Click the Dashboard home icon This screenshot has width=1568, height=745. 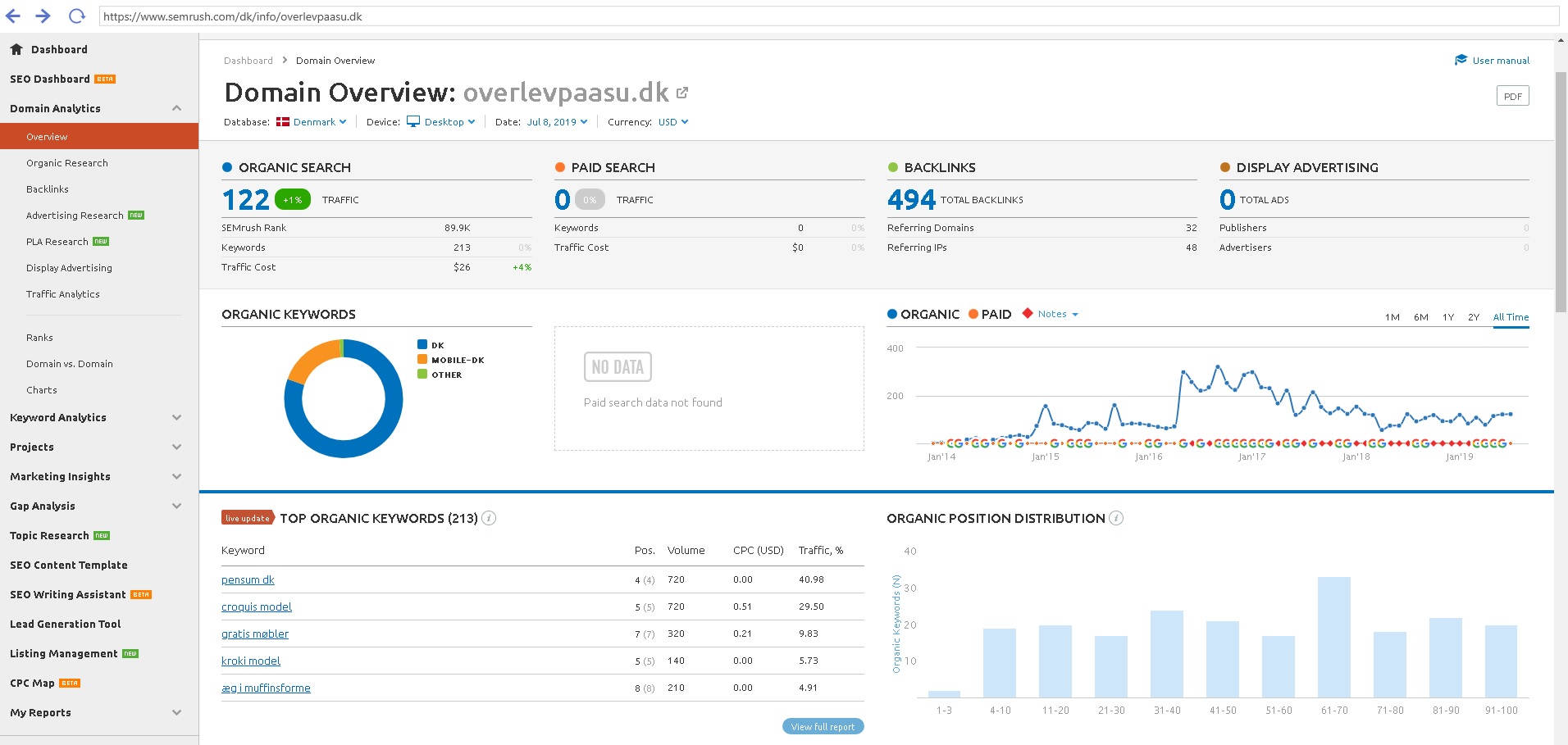click(16, 49)
